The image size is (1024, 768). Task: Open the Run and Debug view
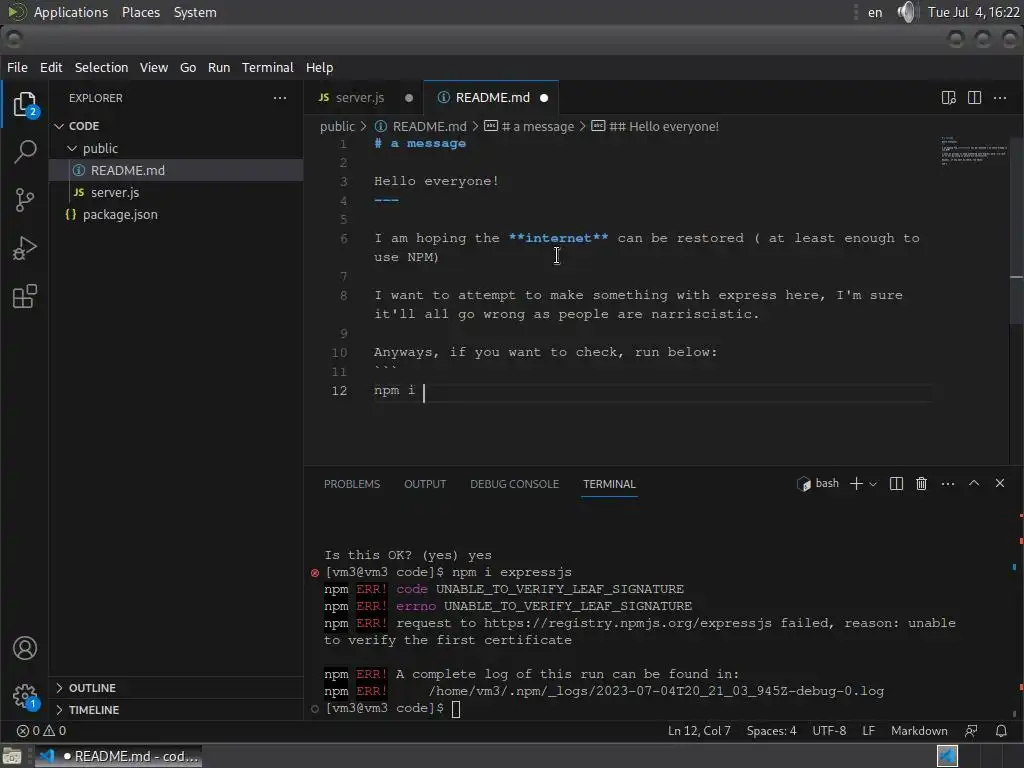point(25,248)
